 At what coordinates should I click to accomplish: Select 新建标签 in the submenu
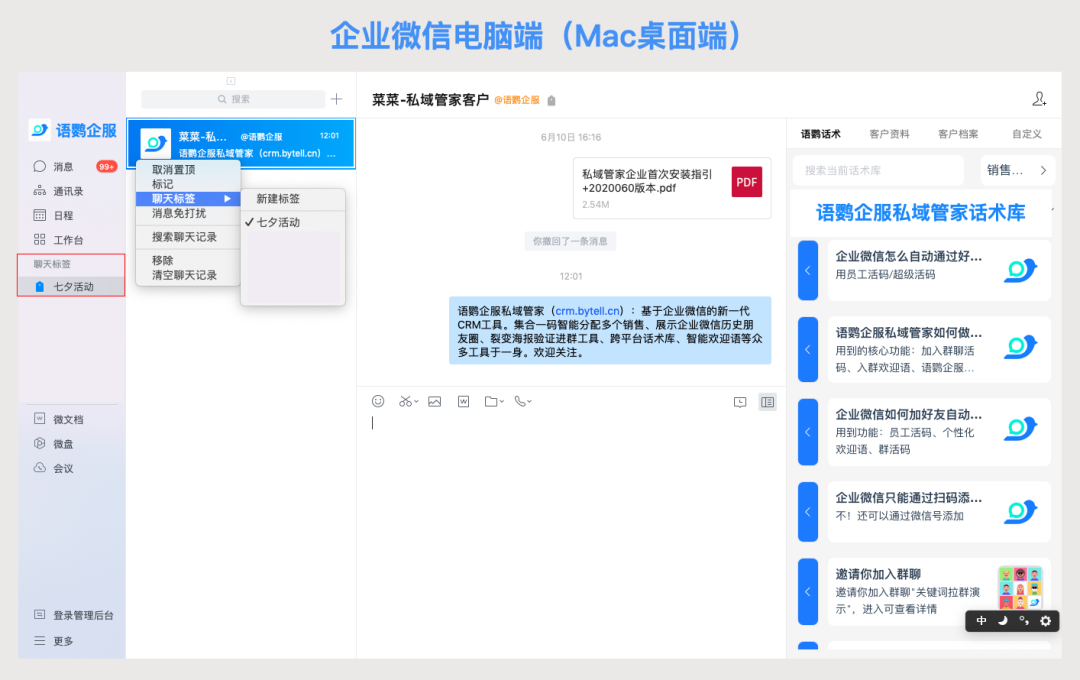[x=278, y=199]
